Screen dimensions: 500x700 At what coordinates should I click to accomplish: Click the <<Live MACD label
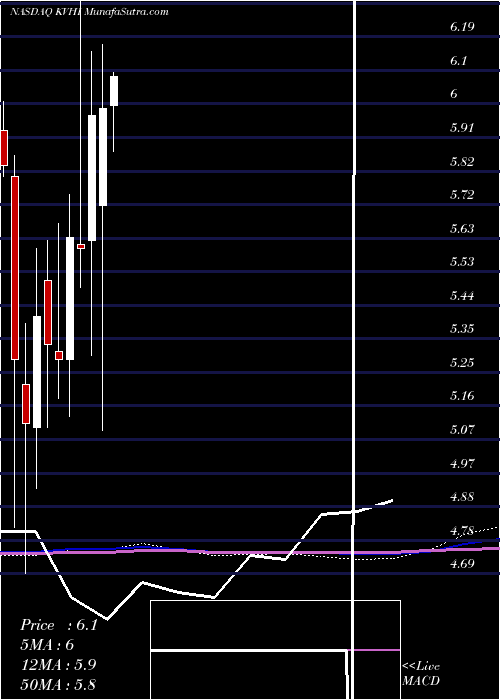(421, 674)
